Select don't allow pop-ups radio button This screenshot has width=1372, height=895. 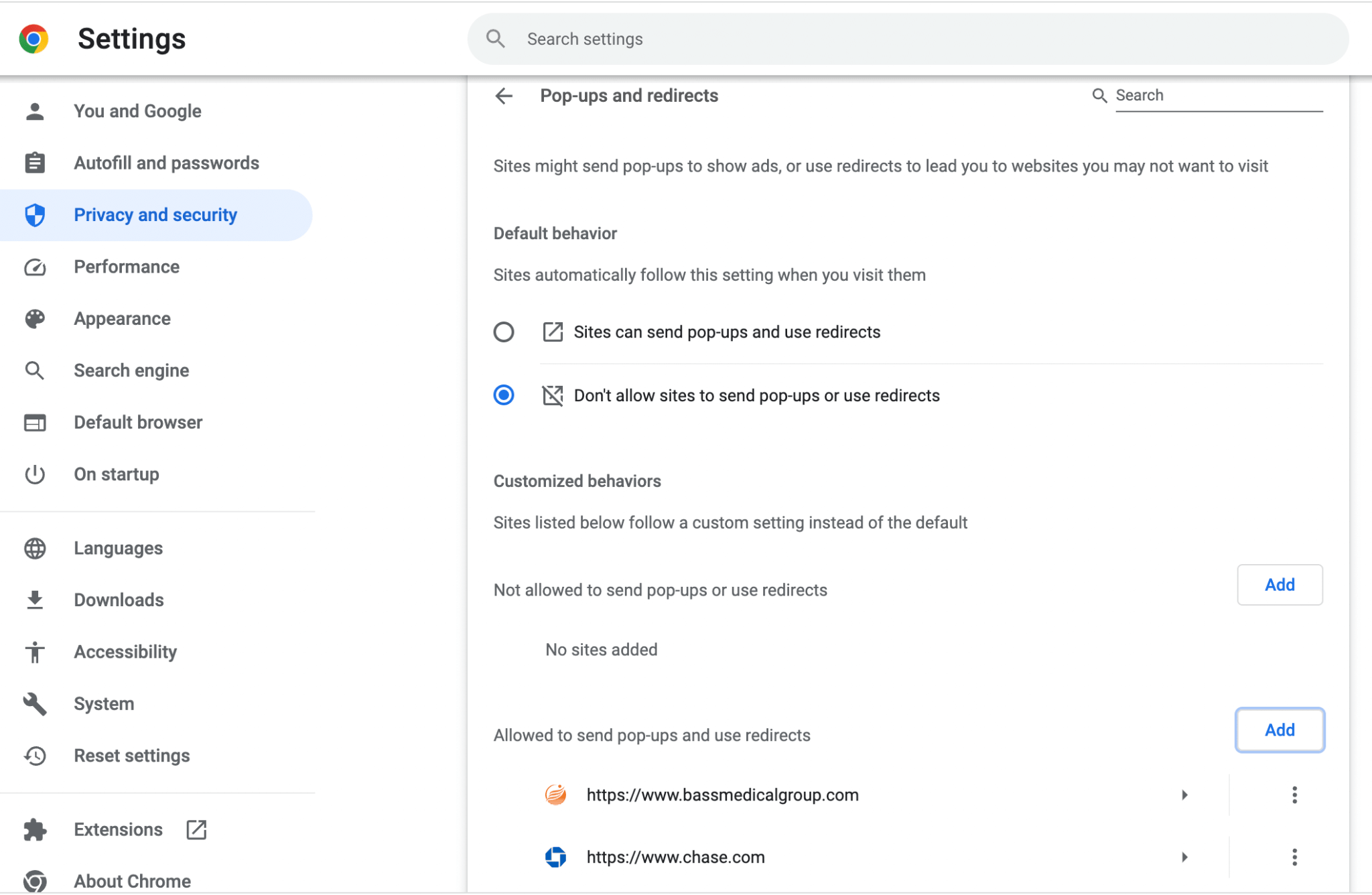pyautogui.click(x=504, y=395)
